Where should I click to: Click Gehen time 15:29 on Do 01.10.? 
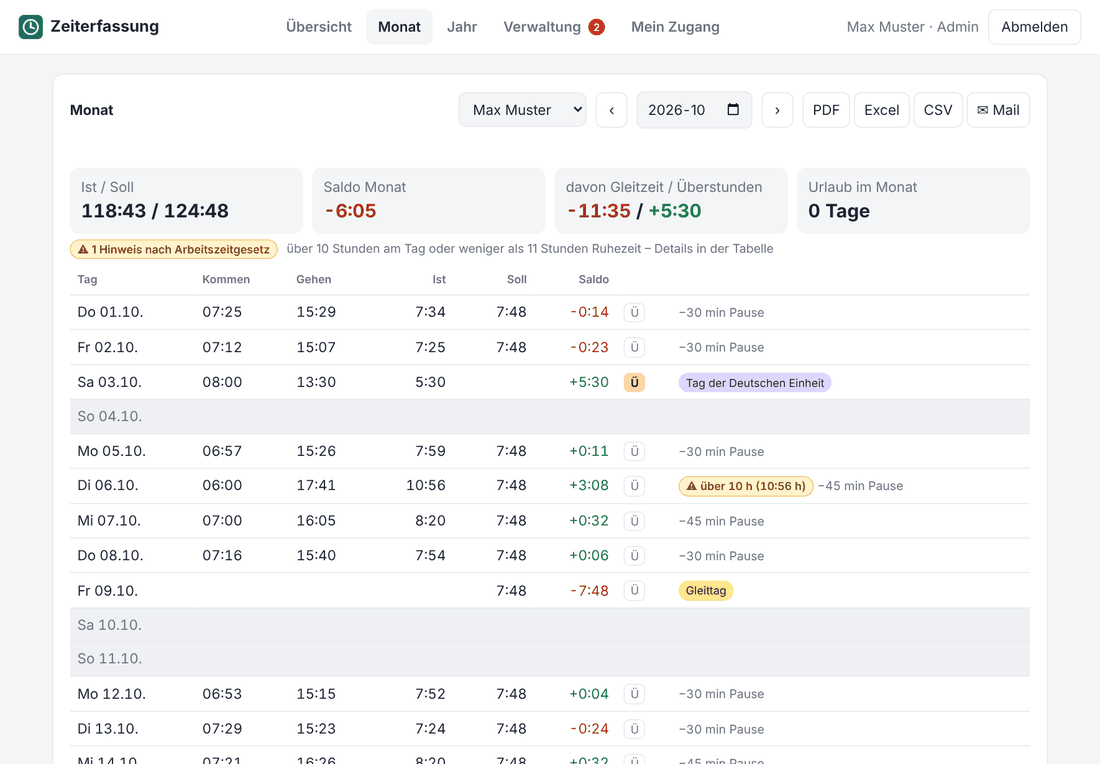pos(316,312)
